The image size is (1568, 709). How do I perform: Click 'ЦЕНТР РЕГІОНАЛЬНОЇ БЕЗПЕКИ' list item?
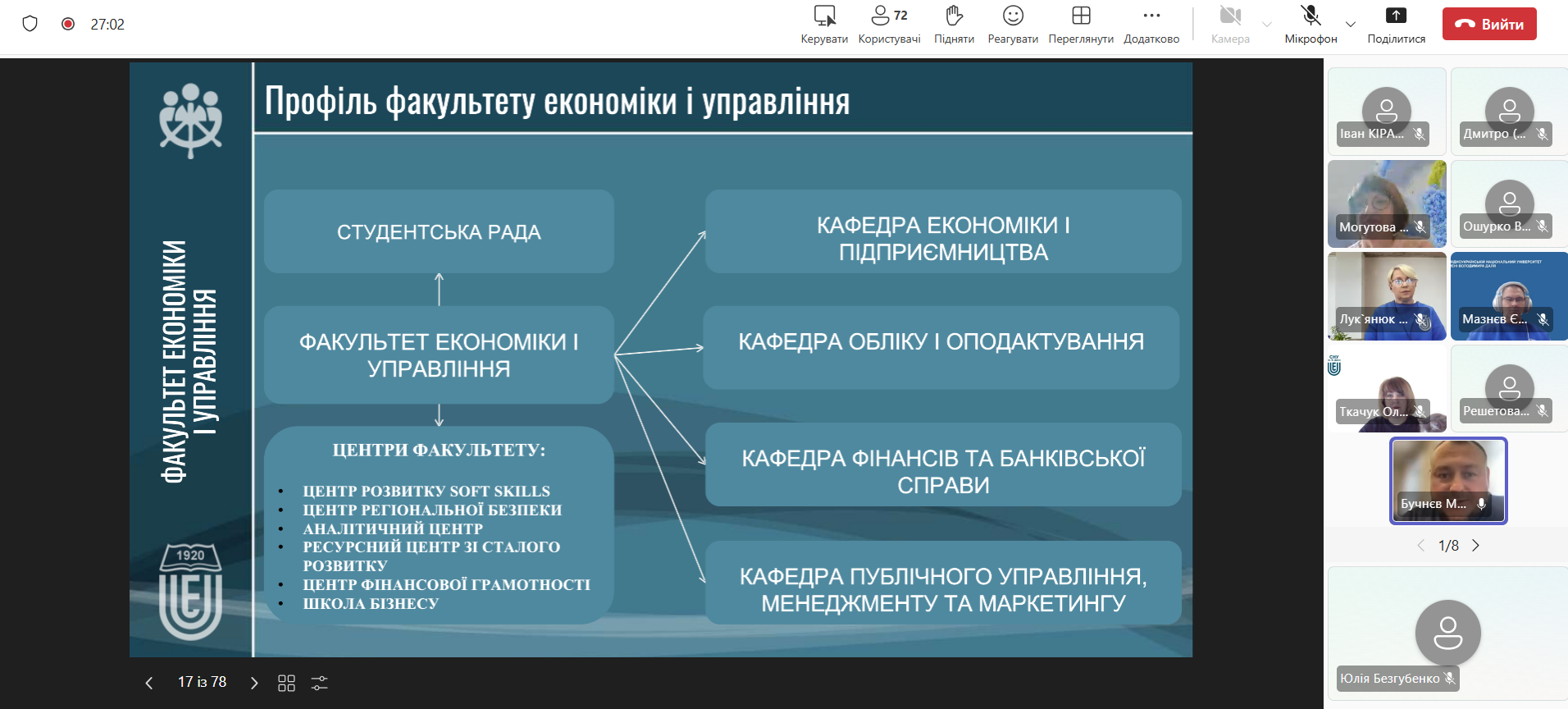click(x=432, y=510)
